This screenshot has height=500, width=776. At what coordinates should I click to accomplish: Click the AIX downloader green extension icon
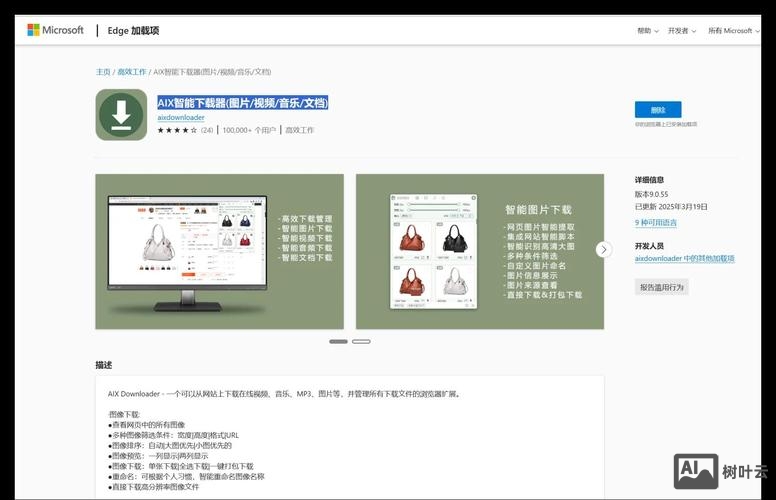point(121,115)
